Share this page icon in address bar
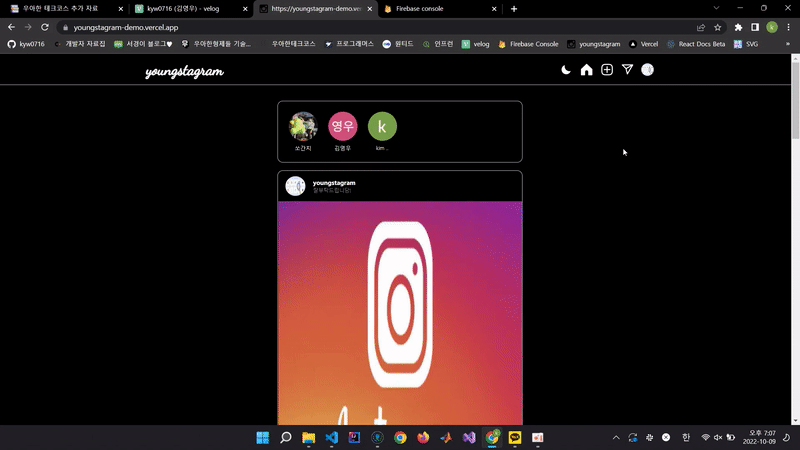Screen dimensions: 800x450 tap(701, 28)
